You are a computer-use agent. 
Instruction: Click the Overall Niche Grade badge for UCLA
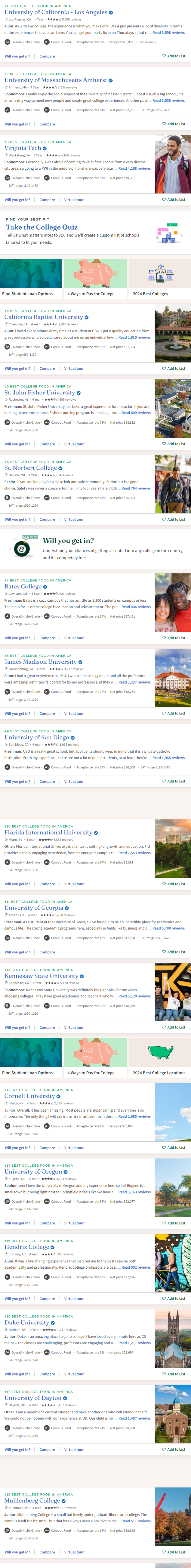pos(7,42)
